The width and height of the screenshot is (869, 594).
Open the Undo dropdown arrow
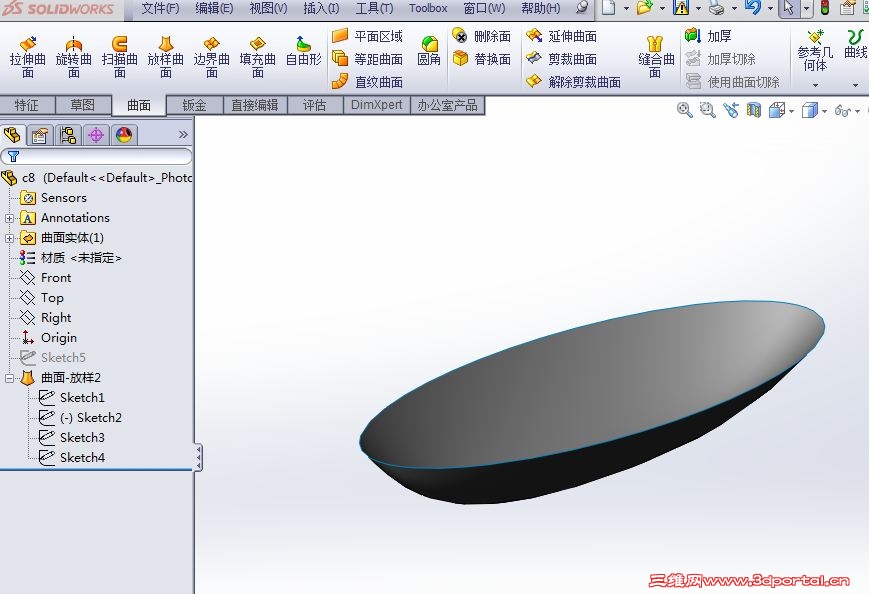tap(770, 8)
